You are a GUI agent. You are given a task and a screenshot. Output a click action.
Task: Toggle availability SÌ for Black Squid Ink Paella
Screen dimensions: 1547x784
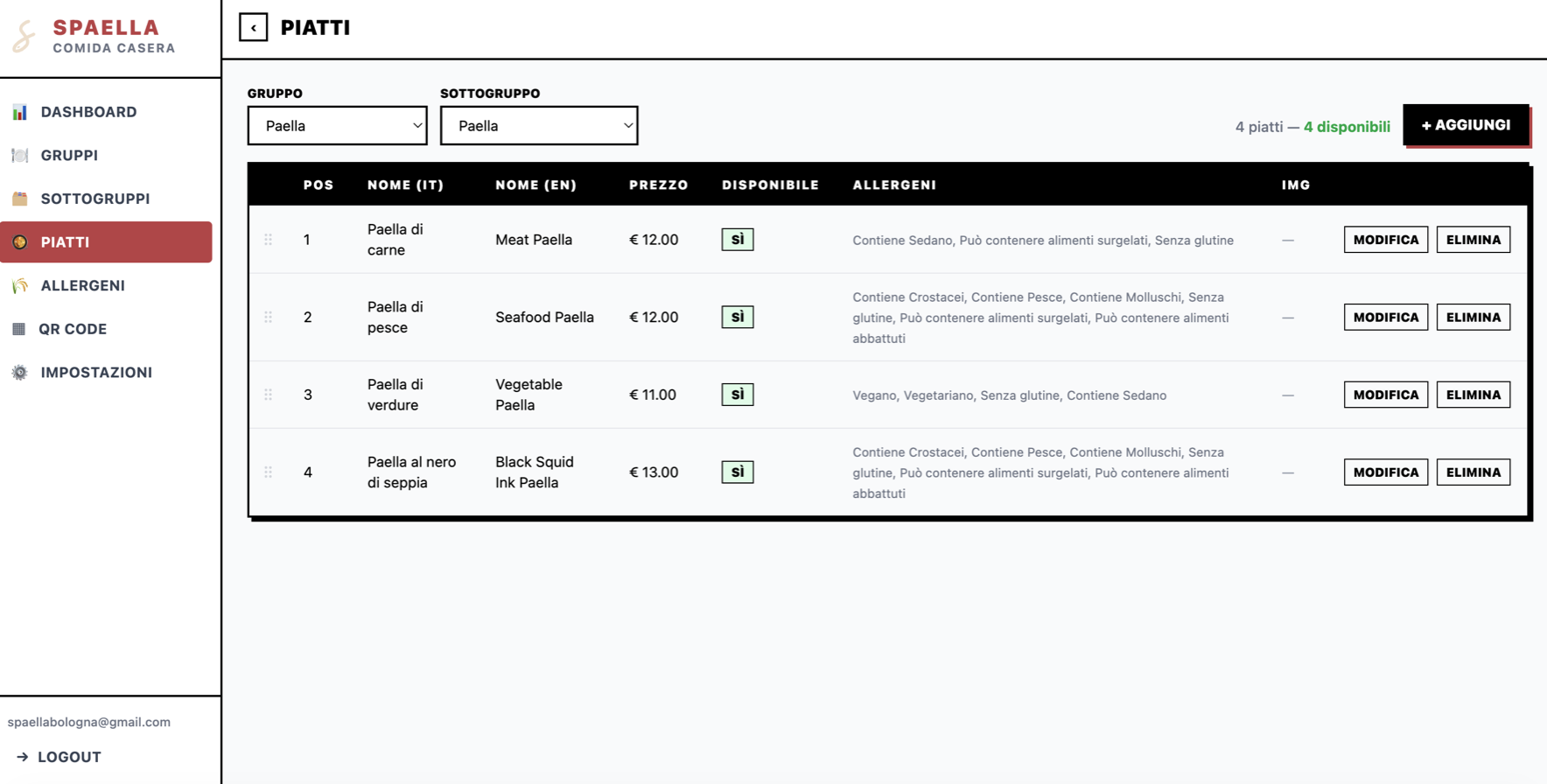point(738,472)
